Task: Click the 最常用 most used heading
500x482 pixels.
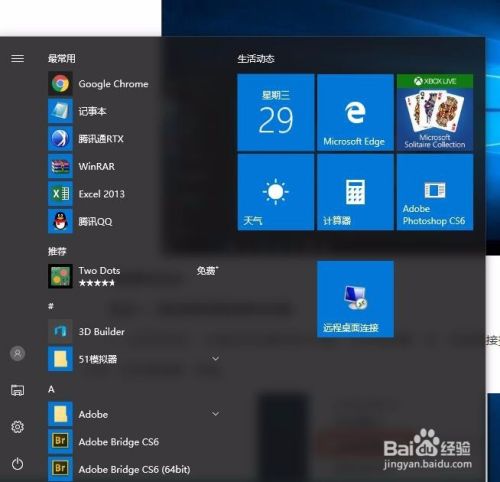Action: click(62, 59)
